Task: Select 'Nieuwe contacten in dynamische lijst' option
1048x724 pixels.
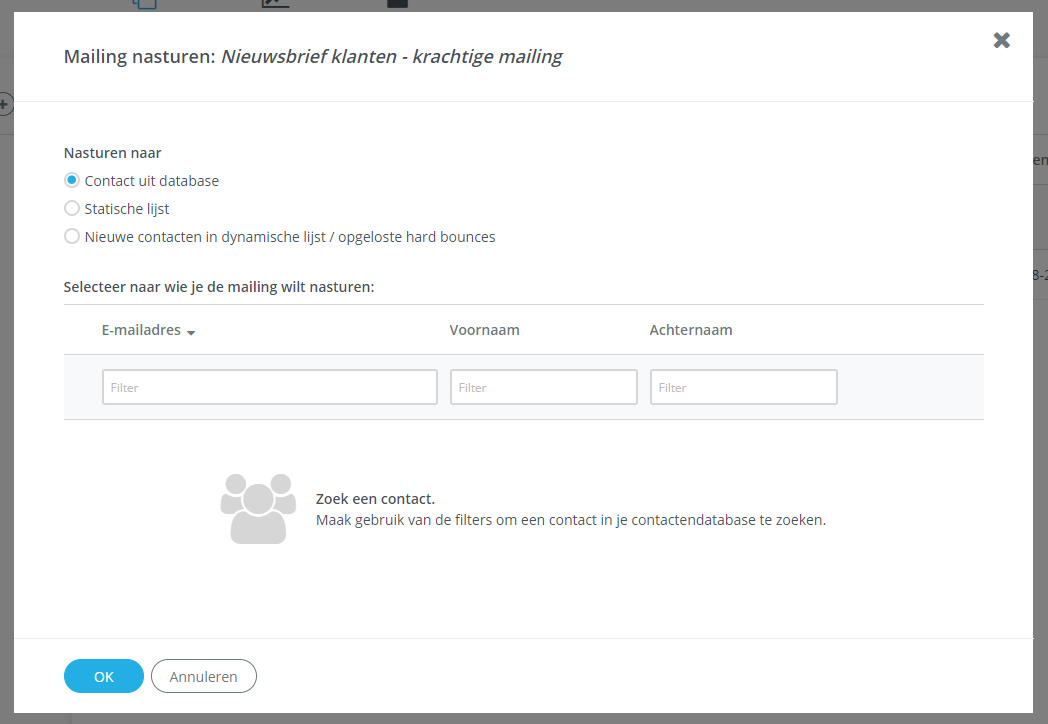Action: pos(72,237)
